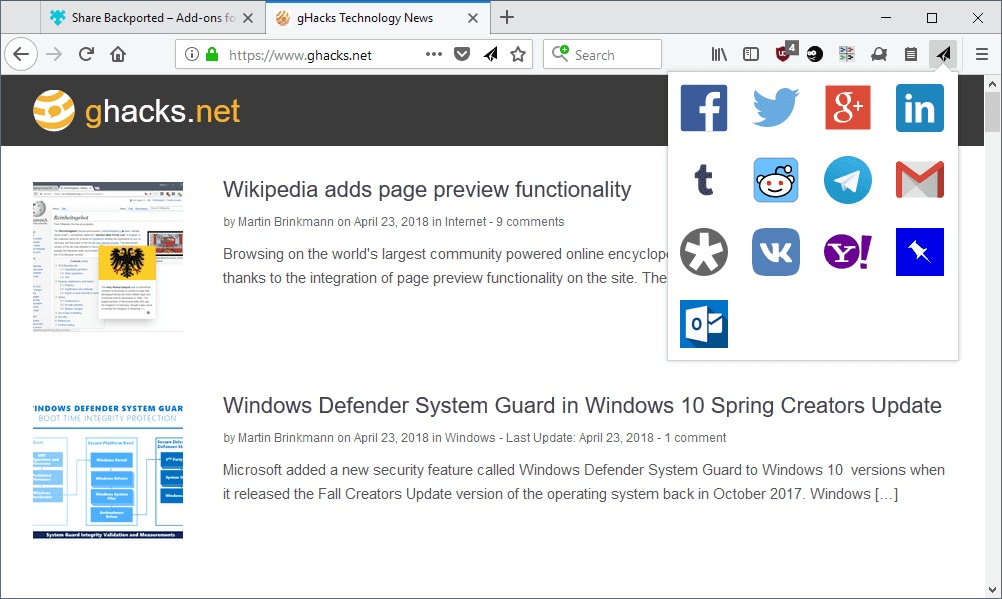This screenshot has height=599, width=1002.
Task: Minimize the Firefox window
Action: tap(886, 18)
